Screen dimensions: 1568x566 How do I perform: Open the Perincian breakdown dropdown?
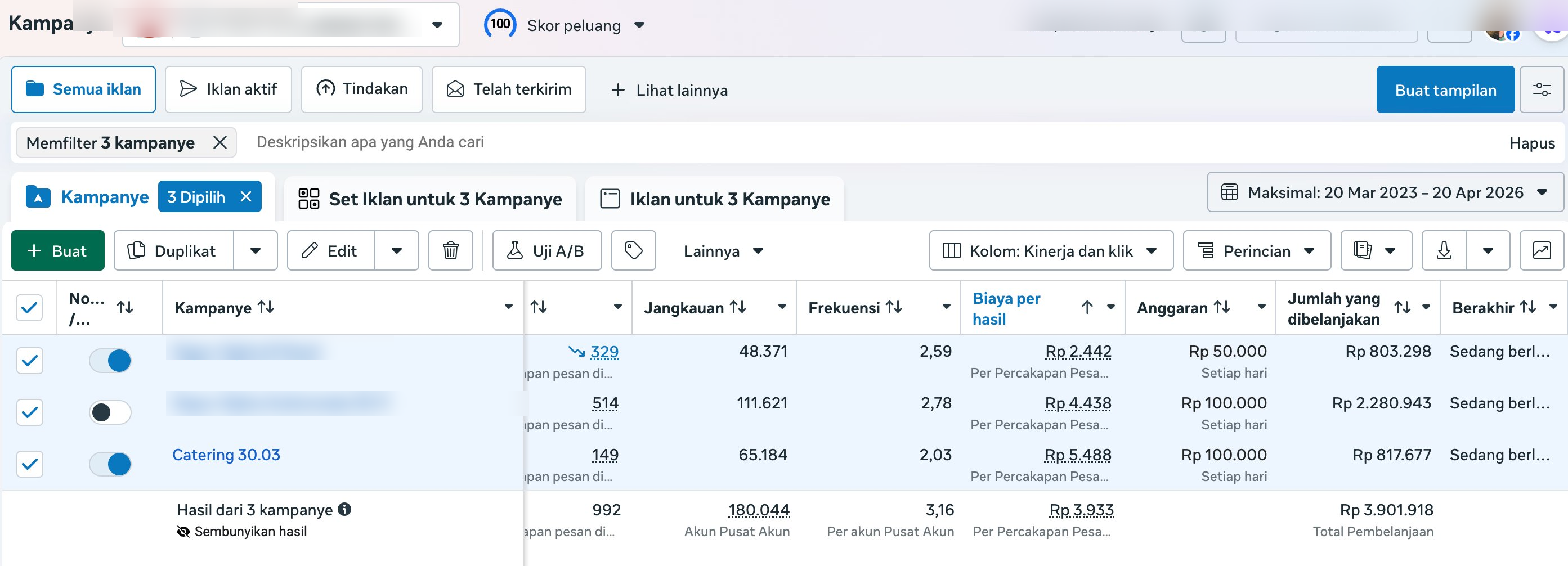tap(1257, 250)
